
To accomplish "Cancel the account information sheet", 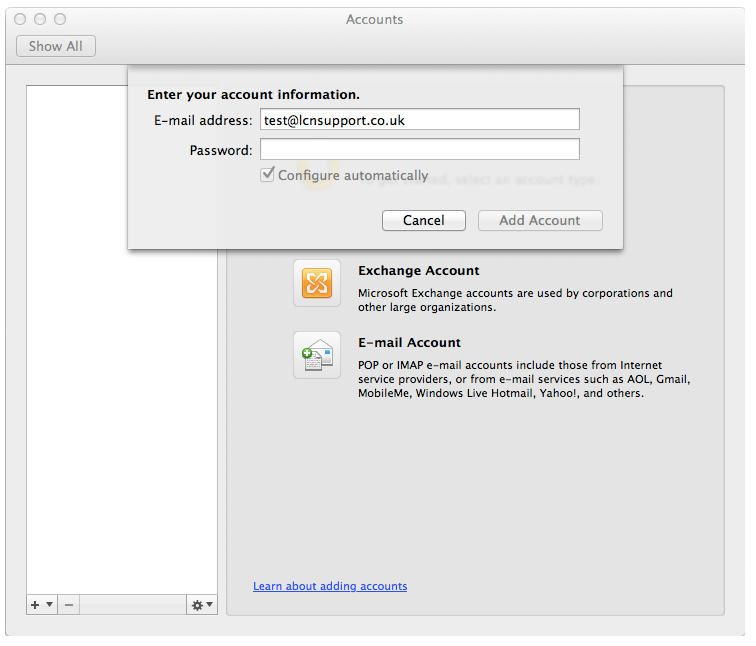I will coord(423,220).
